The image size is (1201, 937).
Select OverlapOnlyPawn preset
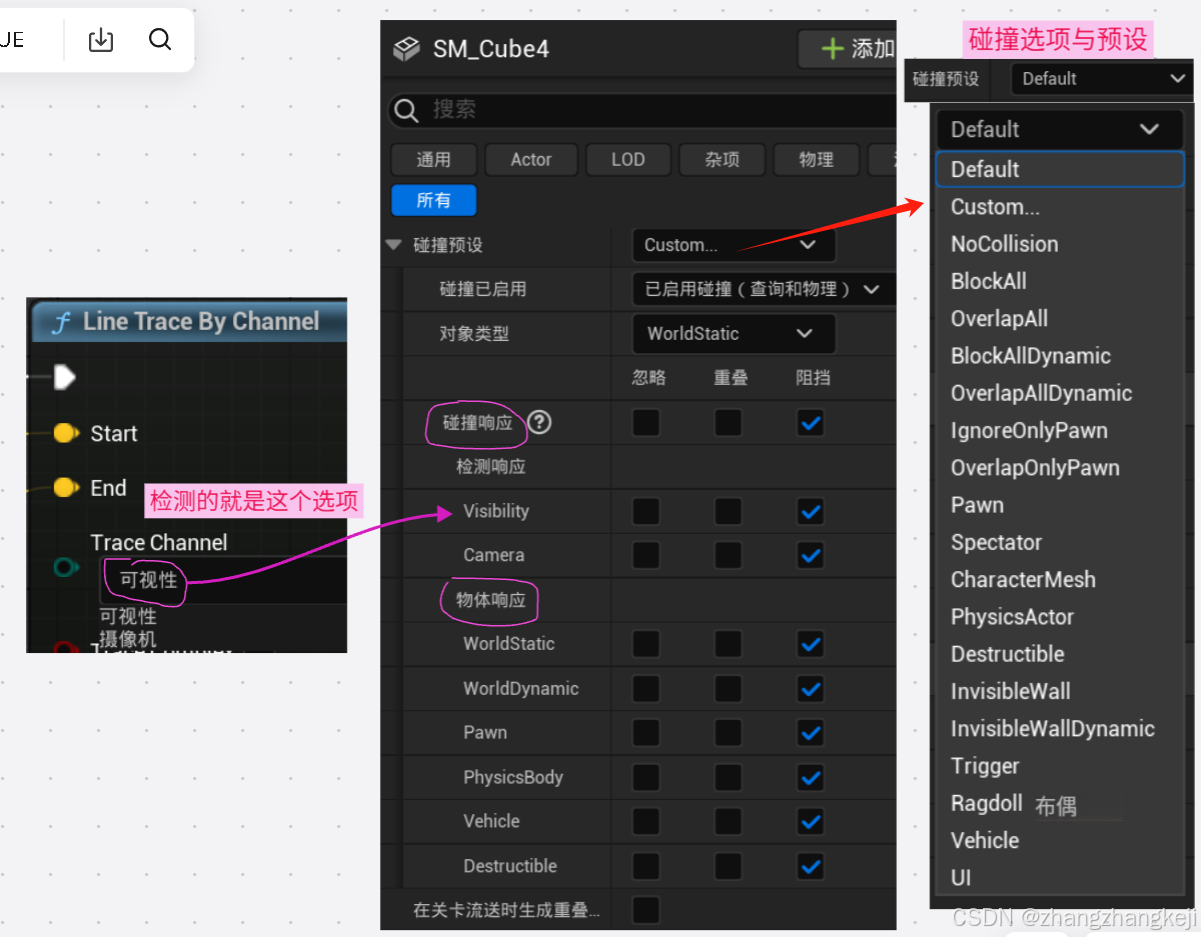tap(1060, 468)
